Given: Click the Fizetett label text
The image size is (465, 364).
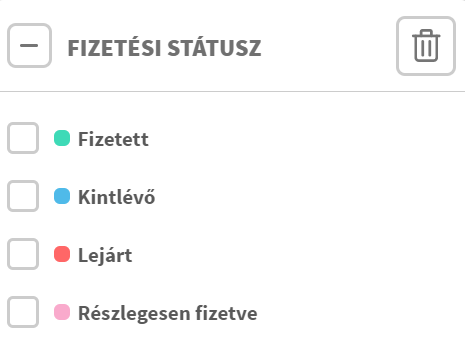Looking at the screenshot, I should (x=113, y=139).
